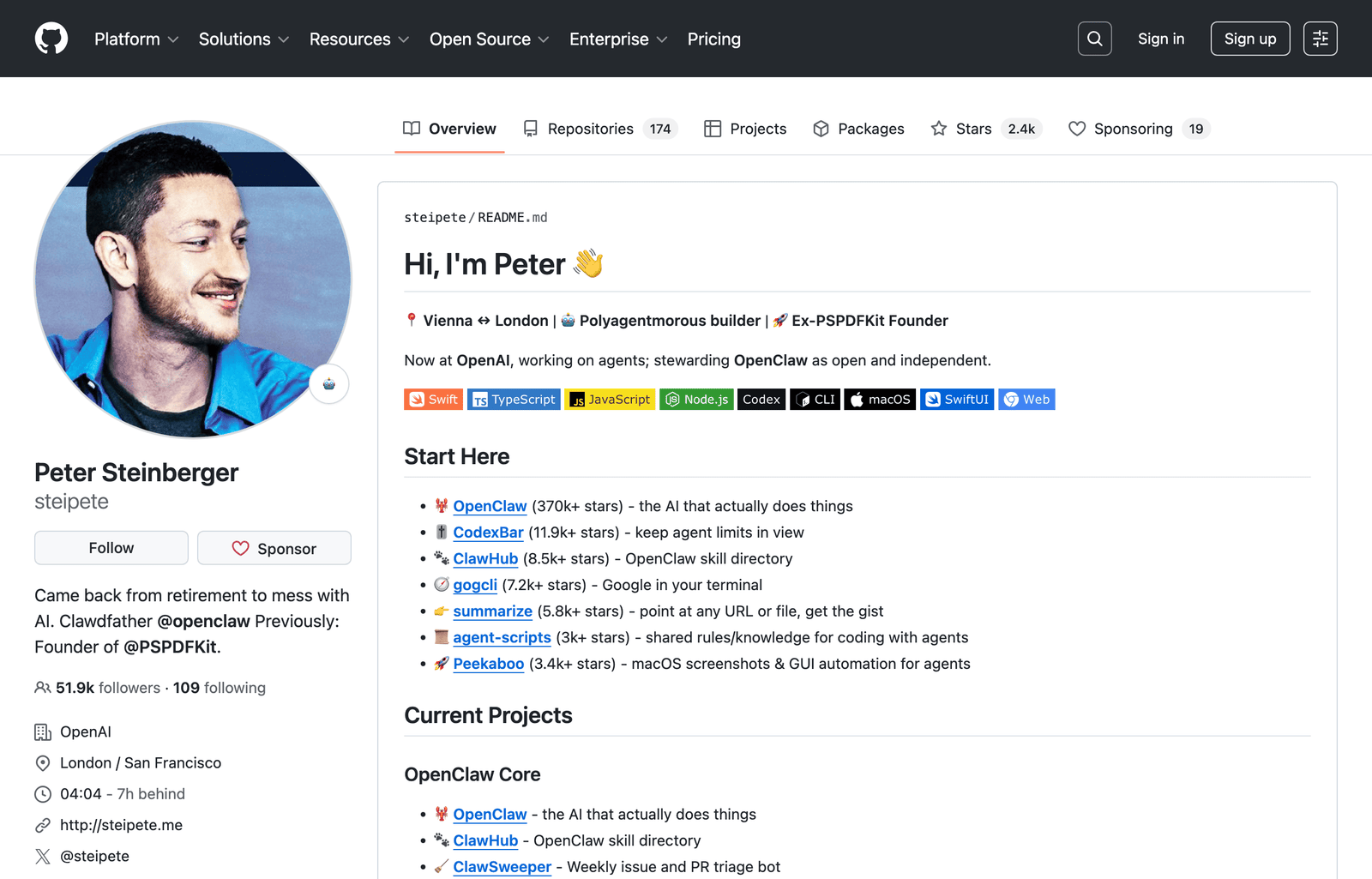Click the CLI badge
1372x879 pixels.
click(815, 400)
